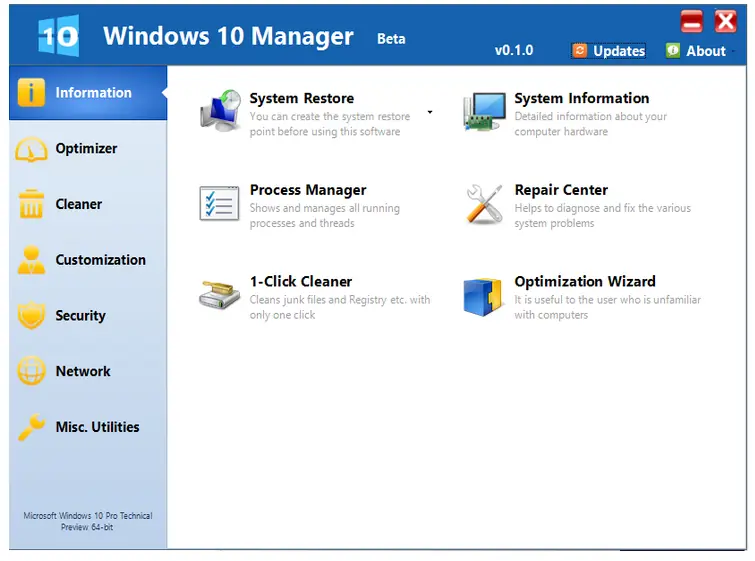Click the System Restore icon
This screenshot has width=755, height=561.
(221, 111)
